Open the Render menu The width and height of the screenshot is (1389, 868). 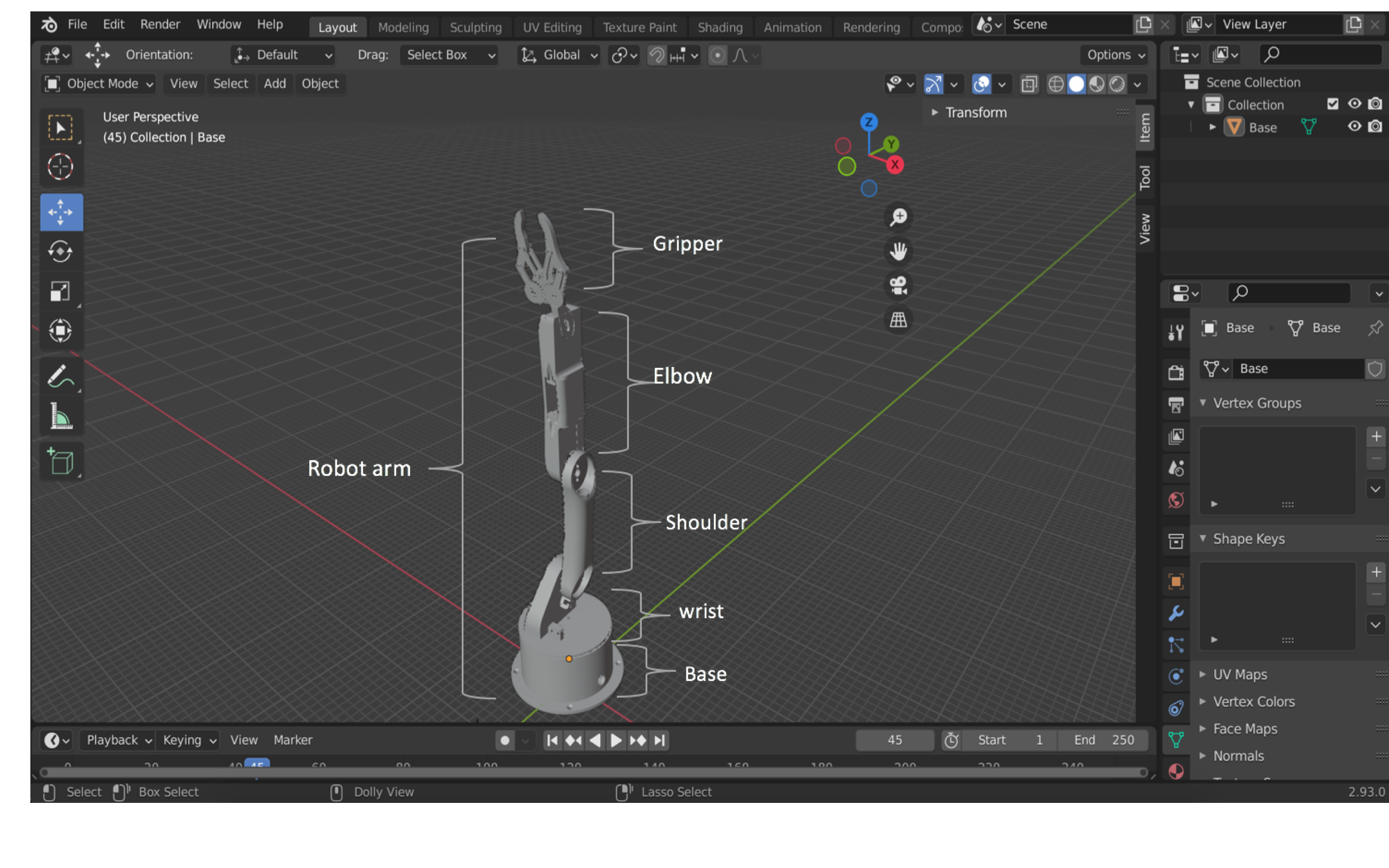click(160, 24)
